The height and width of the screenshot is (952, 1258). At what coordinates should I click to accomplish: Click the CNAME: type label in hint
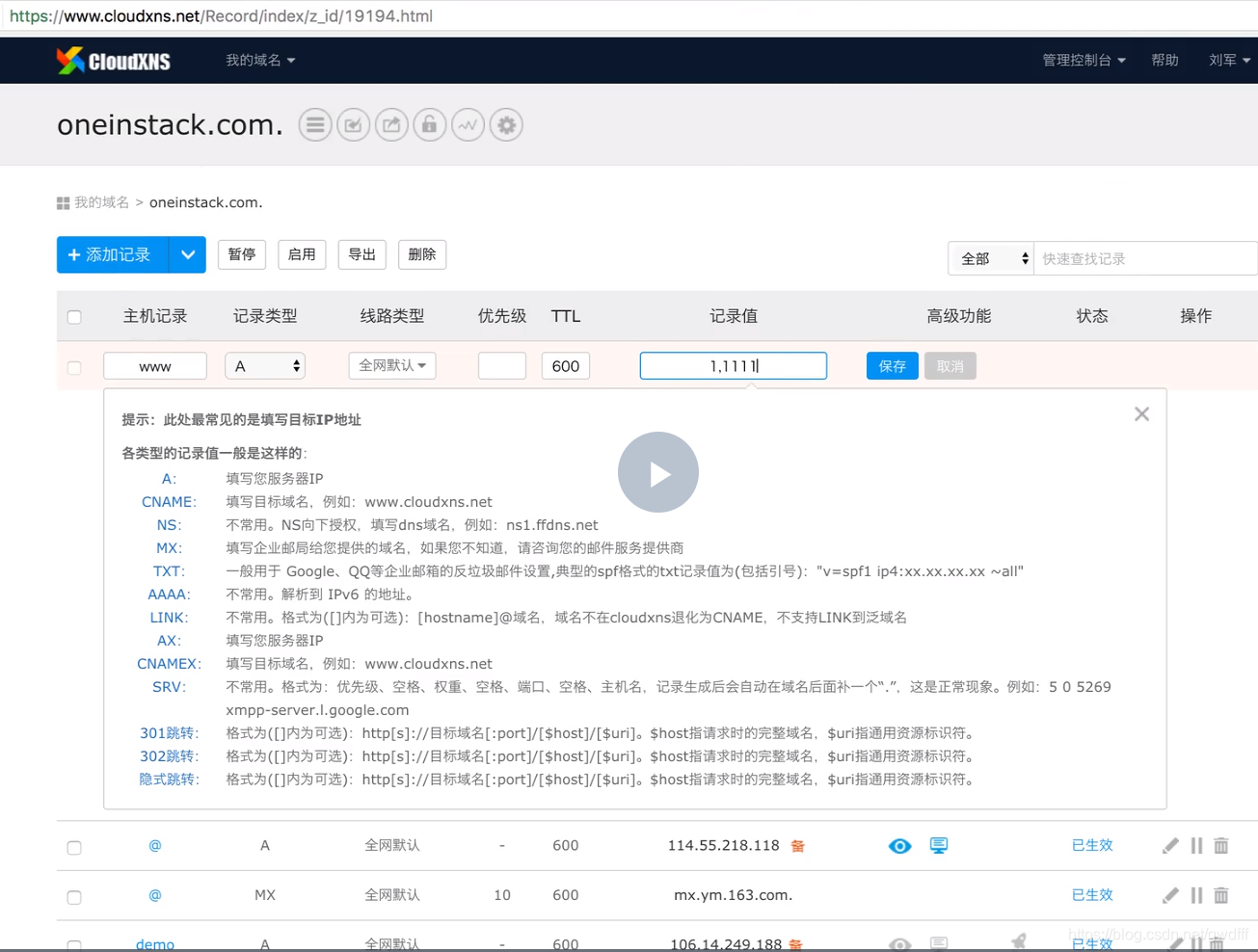click(x=169, y=502)
